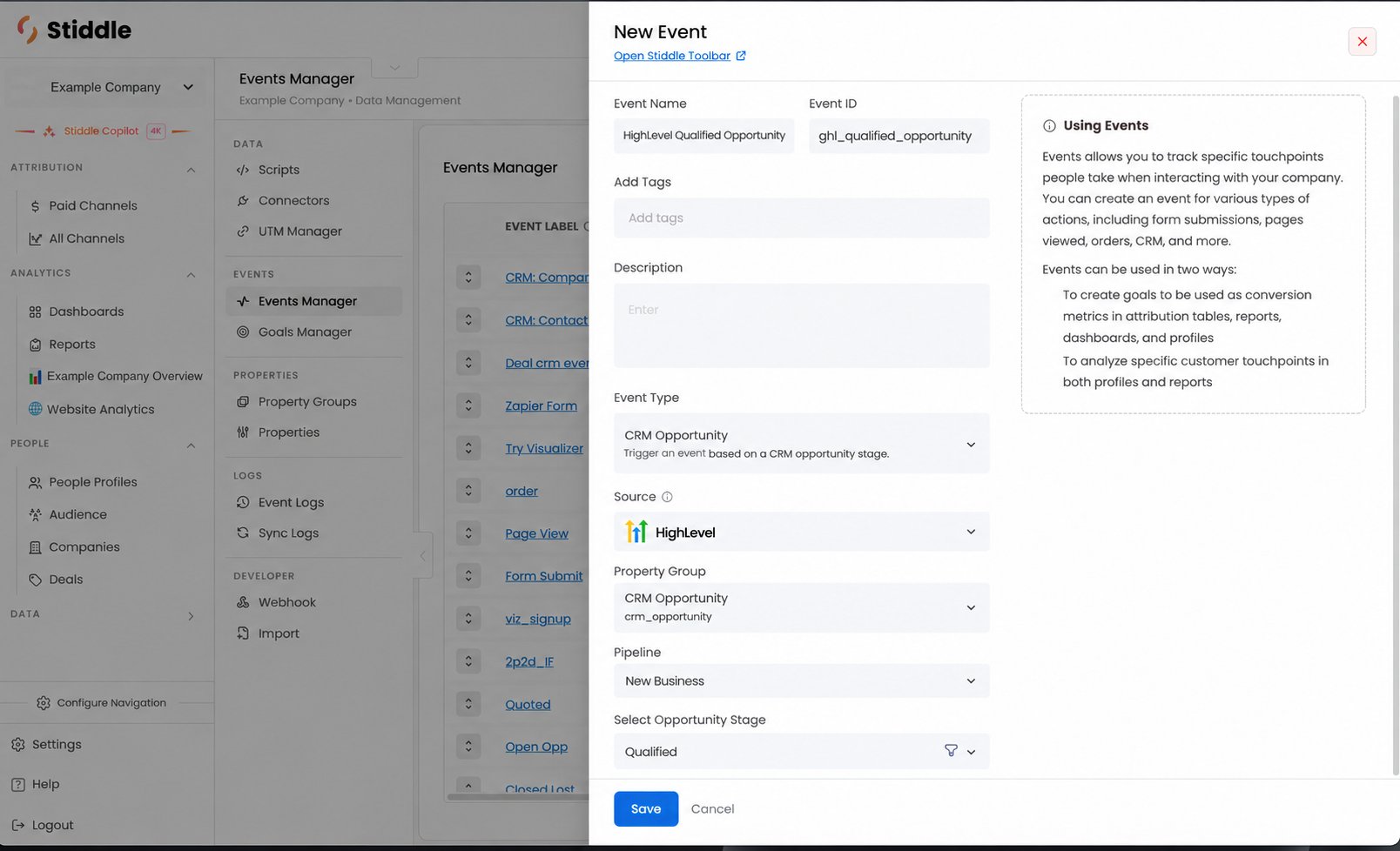
Task: Click the Deals tag icon
Action: (35, 580)
